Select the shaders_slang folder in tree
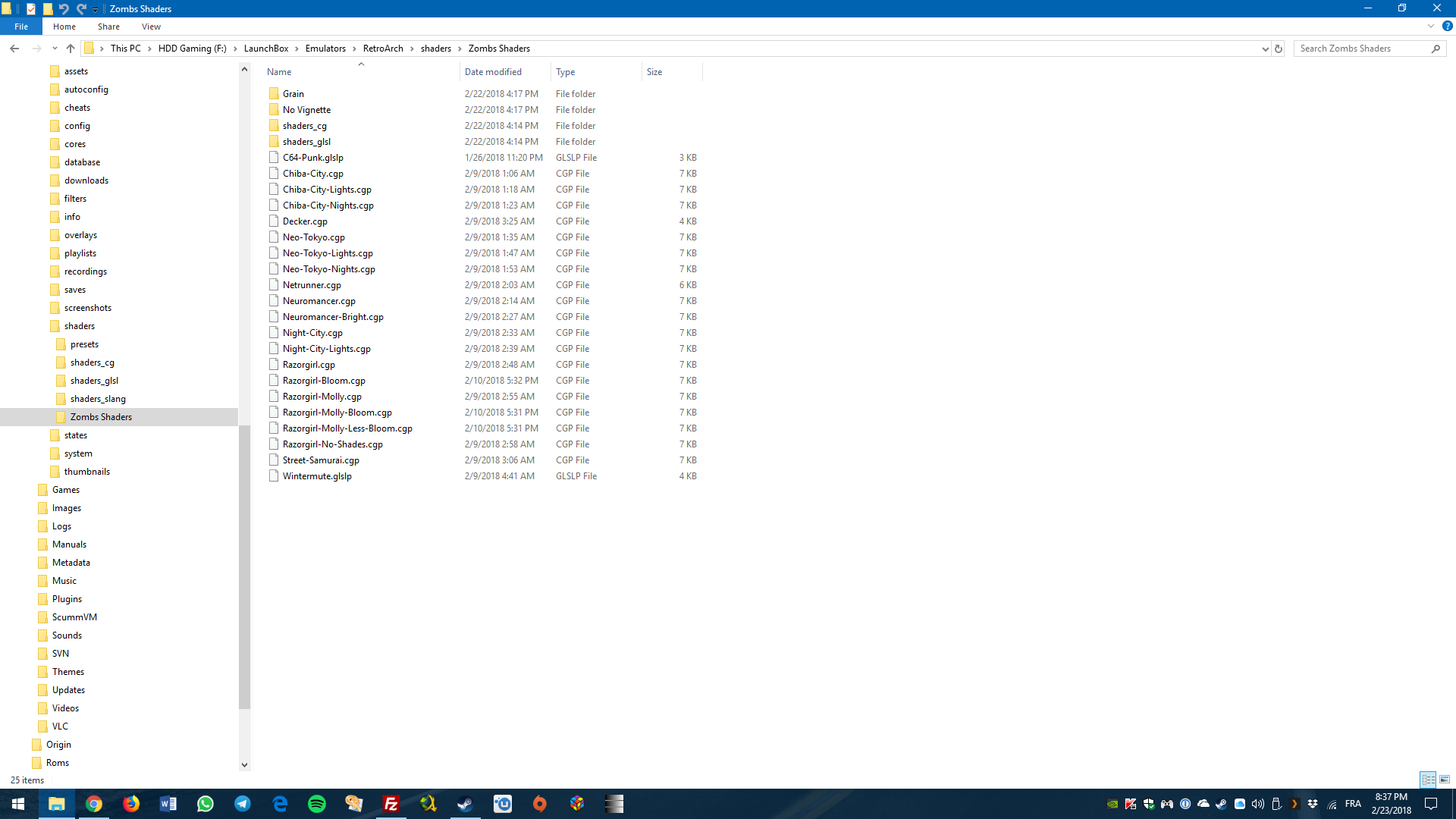1456x819 pixels. point(98,399)
